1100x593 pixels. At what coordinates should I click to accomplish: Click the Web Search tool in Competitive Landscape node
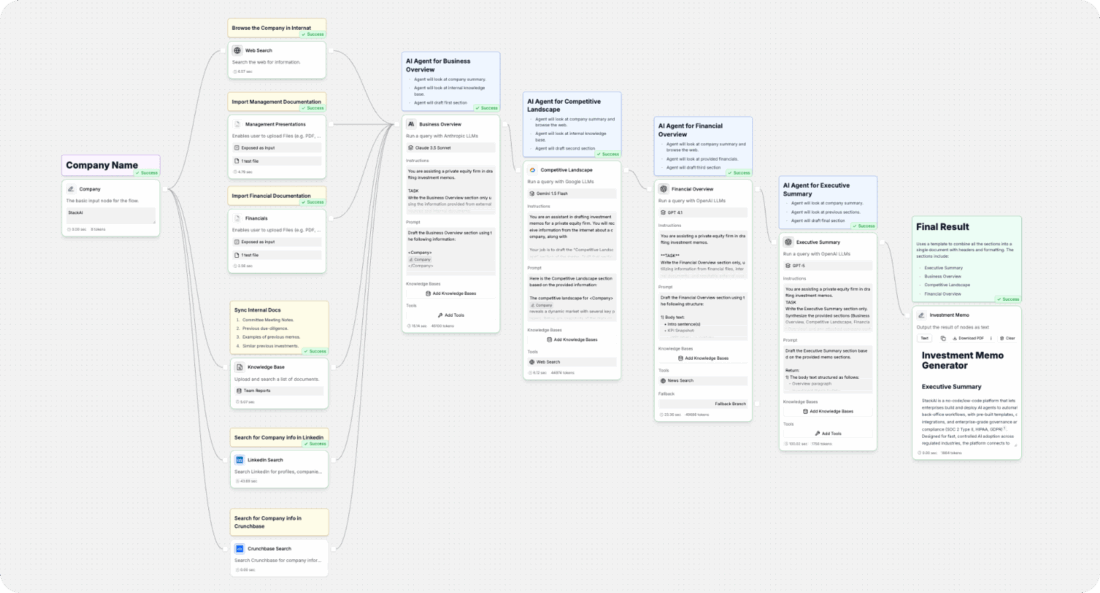[572, 362]
